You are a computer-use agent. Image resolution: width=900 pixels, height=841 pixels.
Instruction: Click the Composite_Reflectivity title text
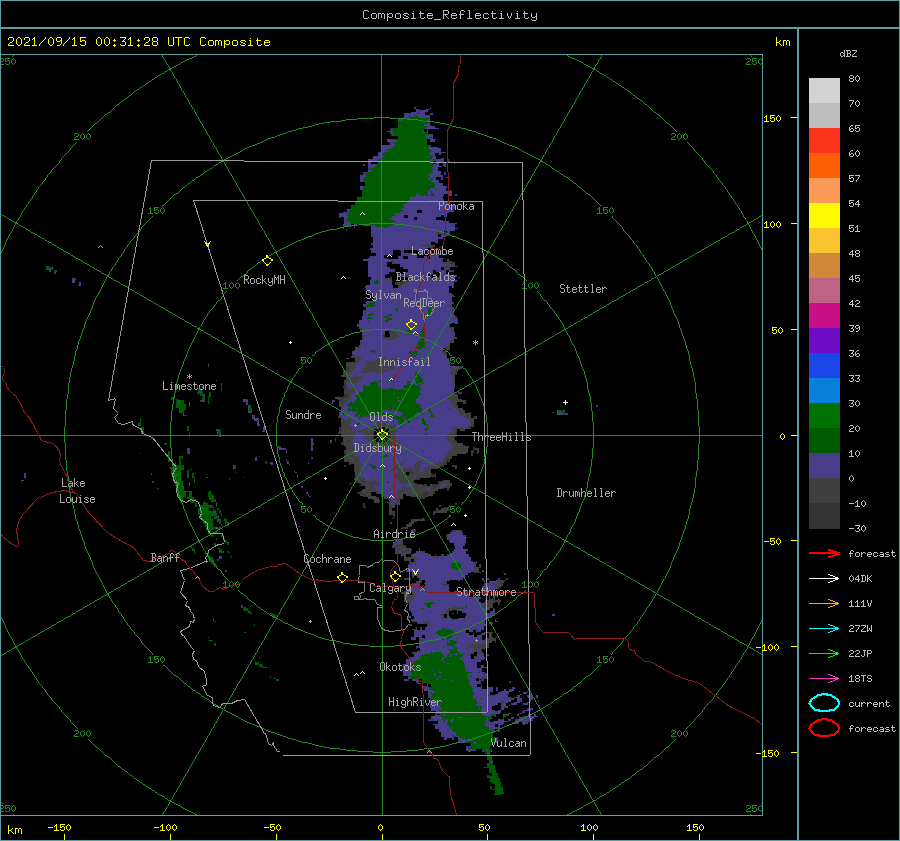450,15
